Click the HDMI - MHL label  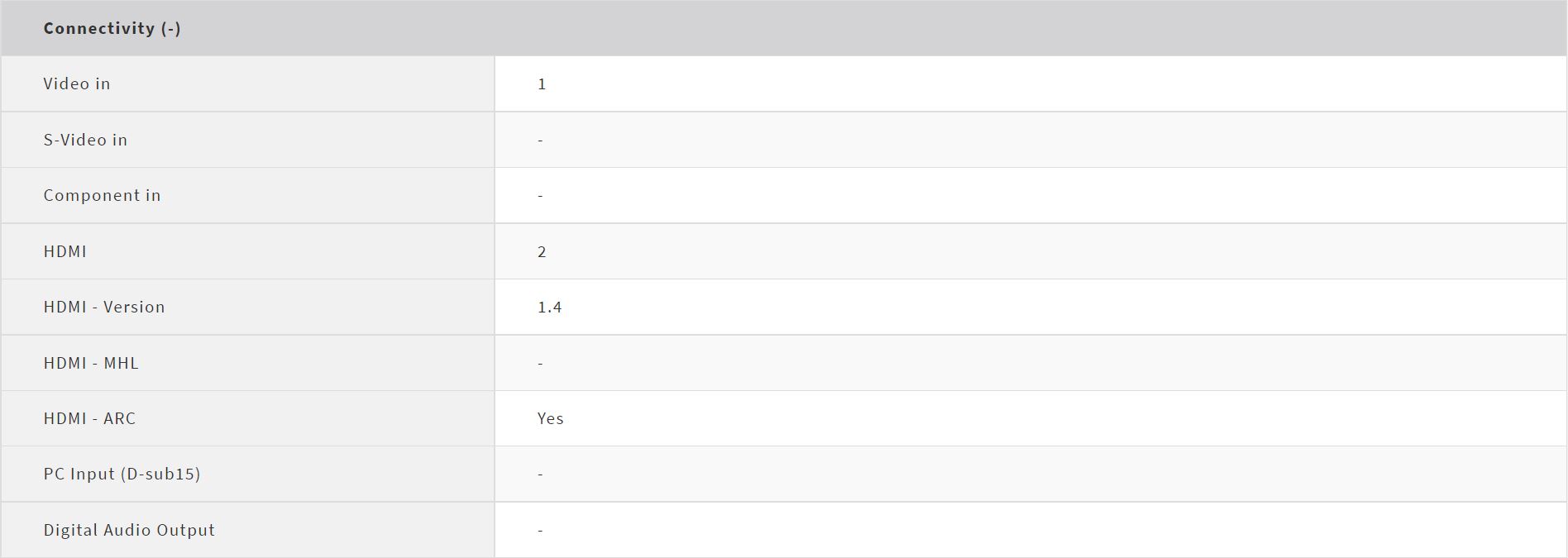coord(91,363)
